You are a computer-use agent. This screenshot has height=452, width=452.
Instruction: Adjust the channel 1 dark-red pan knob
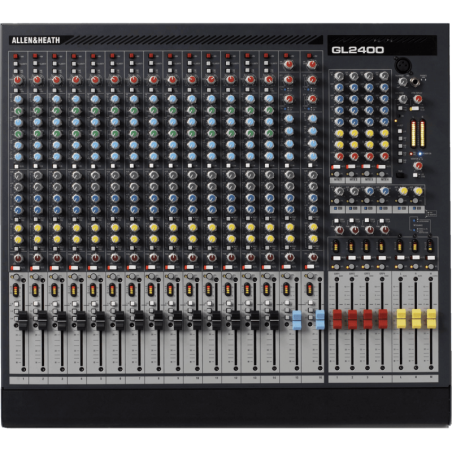click(18, 258)
